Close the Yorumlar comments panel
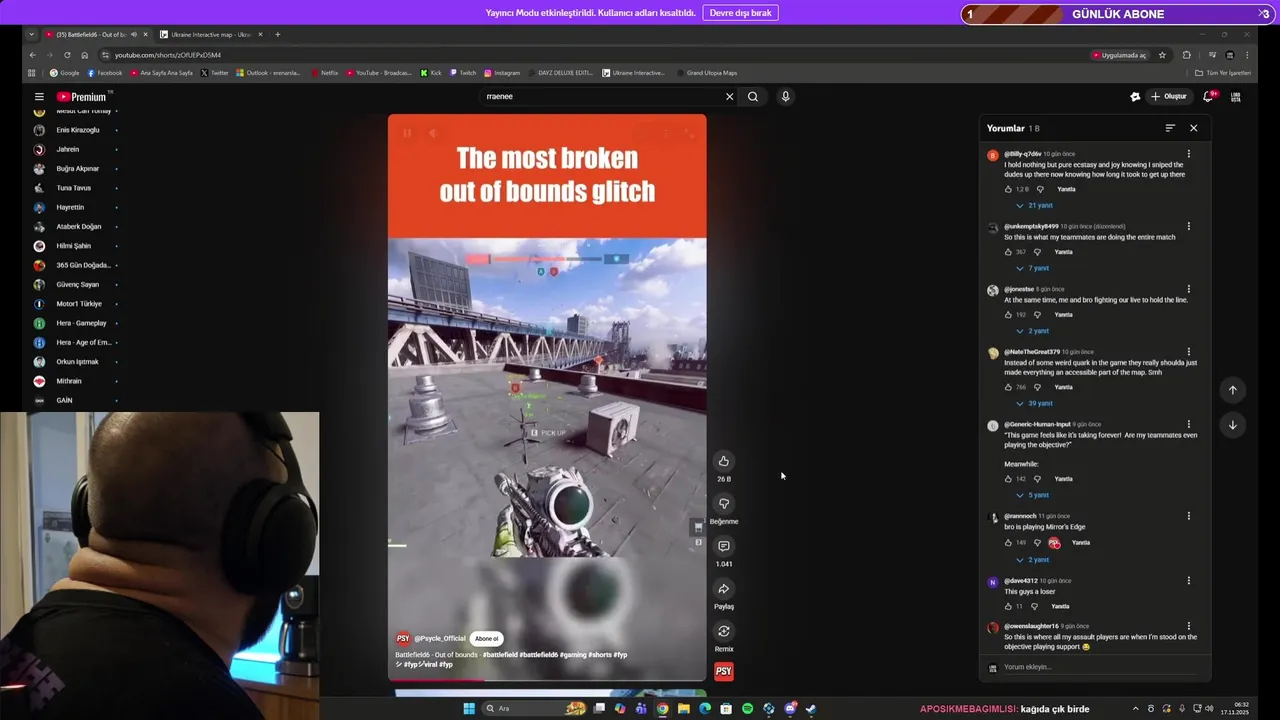 point(1193,128)
